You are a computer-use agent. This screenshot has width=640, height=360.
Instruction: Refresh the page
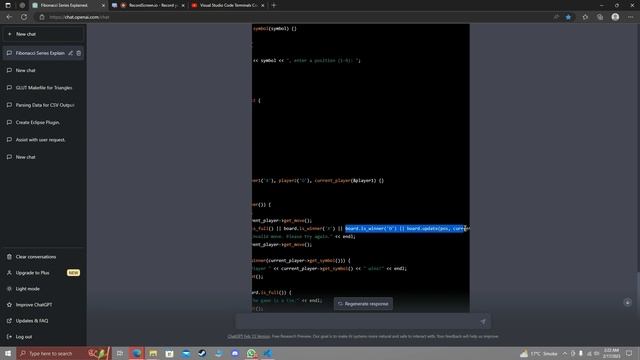coord(24,17)
